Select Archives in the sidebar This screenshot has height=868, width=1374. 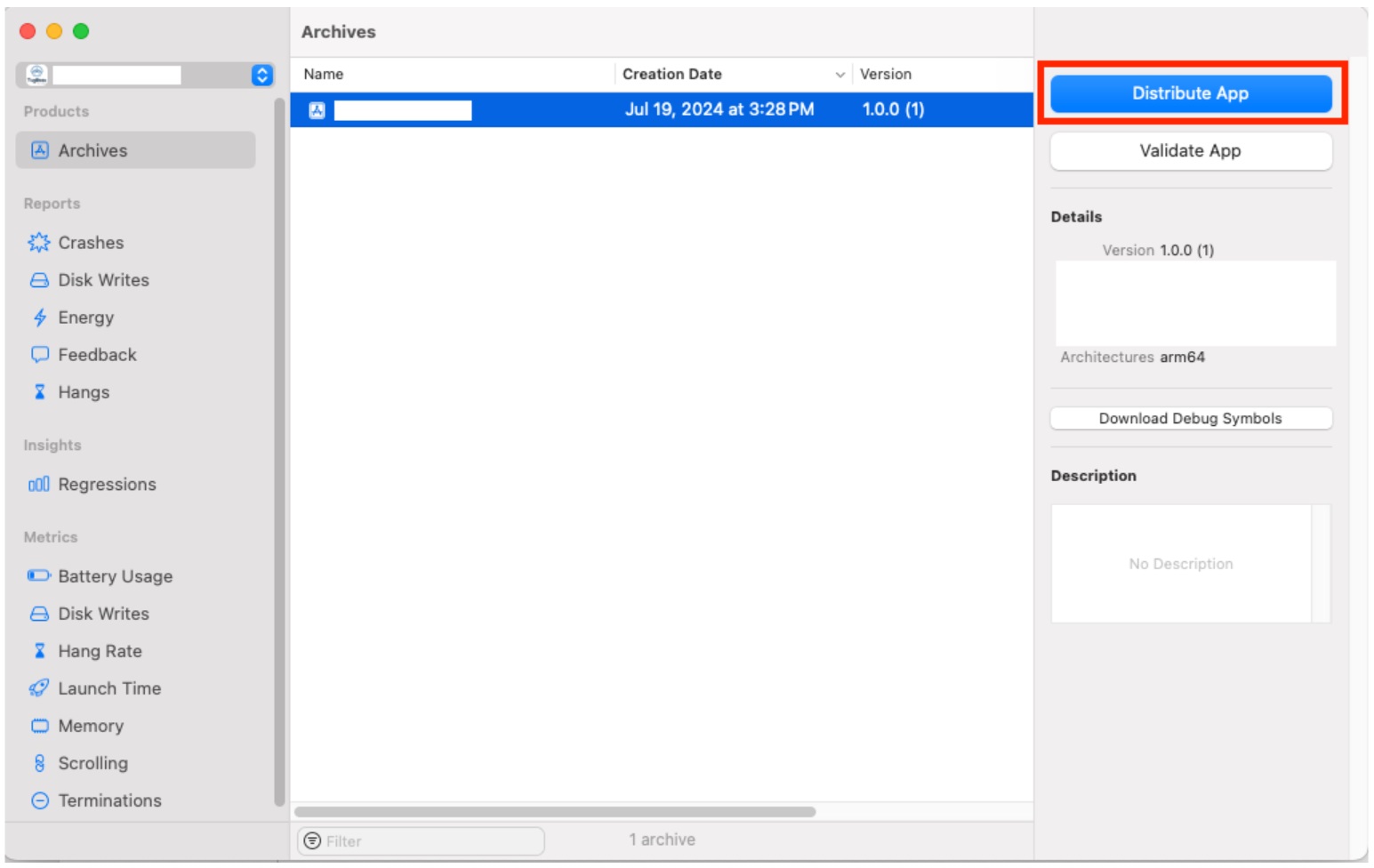[x=135, y=150]
